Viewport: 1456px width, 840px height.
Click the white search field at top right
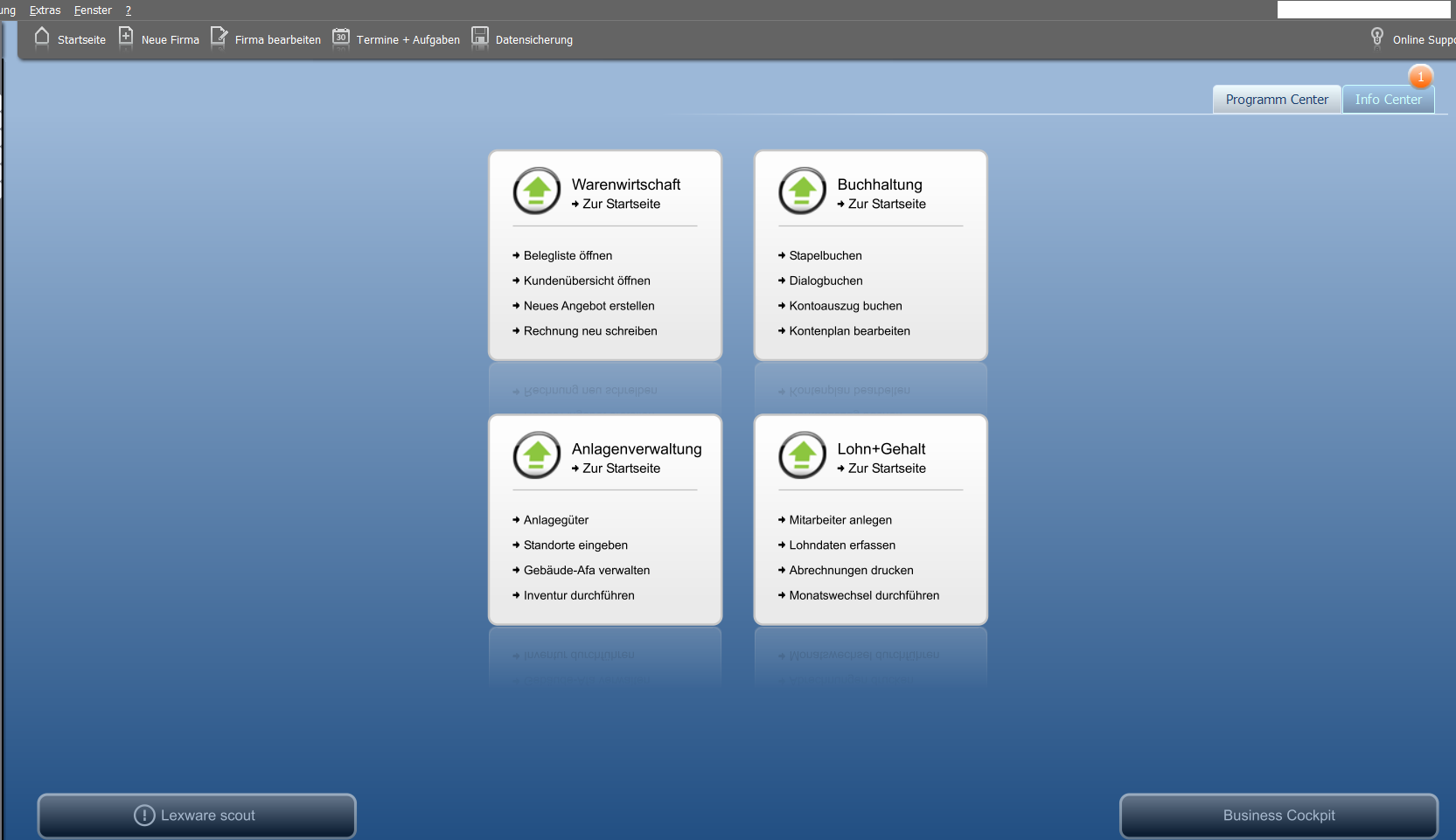(1364, 10)
